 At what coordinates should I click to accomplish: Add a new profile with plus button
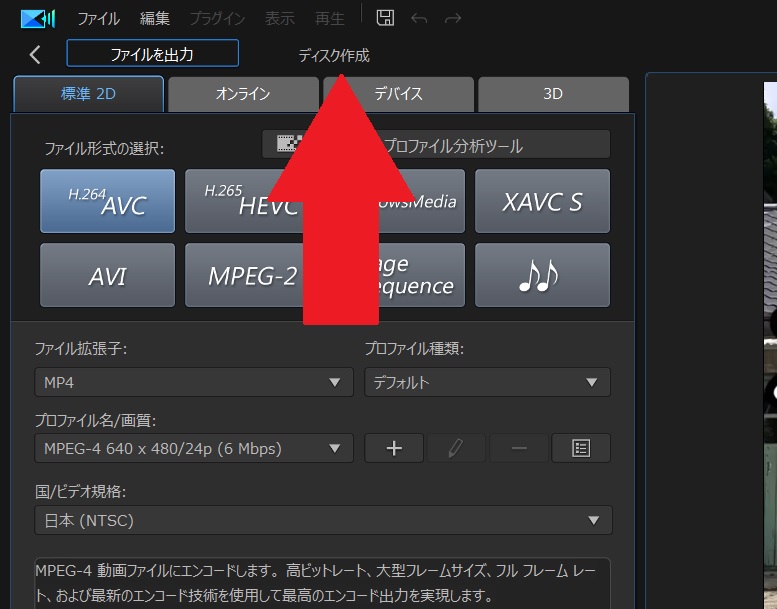(x=394, y=448)
